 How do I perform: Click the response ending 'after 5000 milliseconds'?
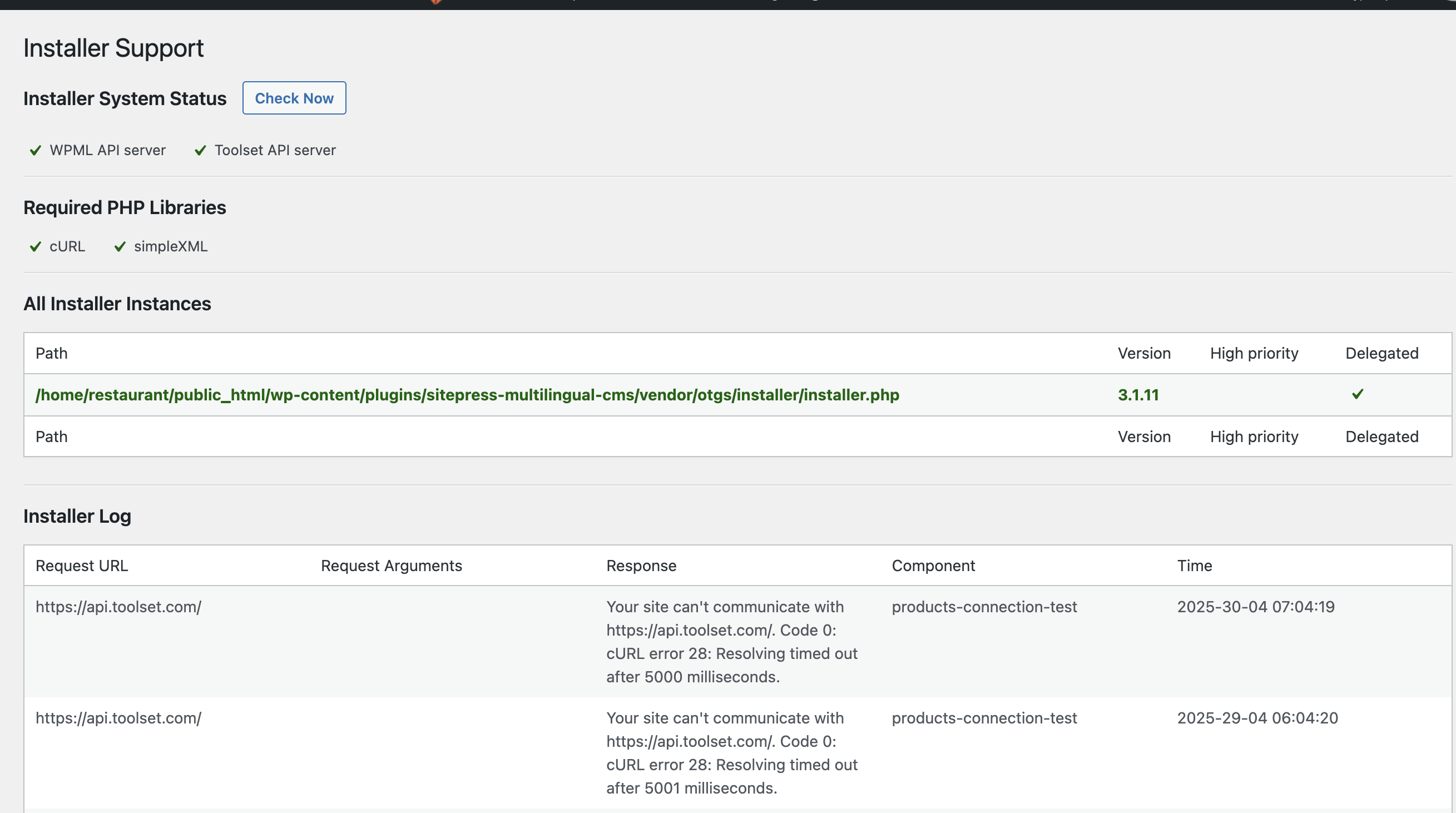tap(732, 642)
